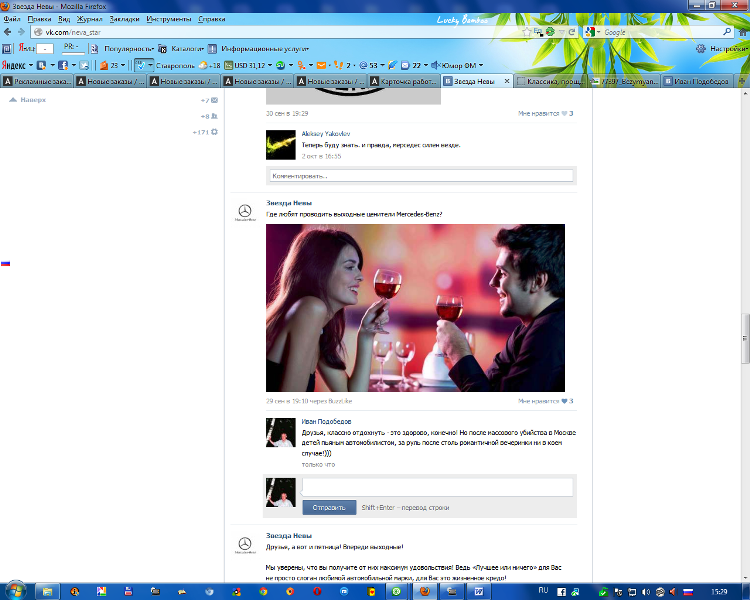Like the wine photo post
This screenshot has width=750, height=600.
click(546, 401)
